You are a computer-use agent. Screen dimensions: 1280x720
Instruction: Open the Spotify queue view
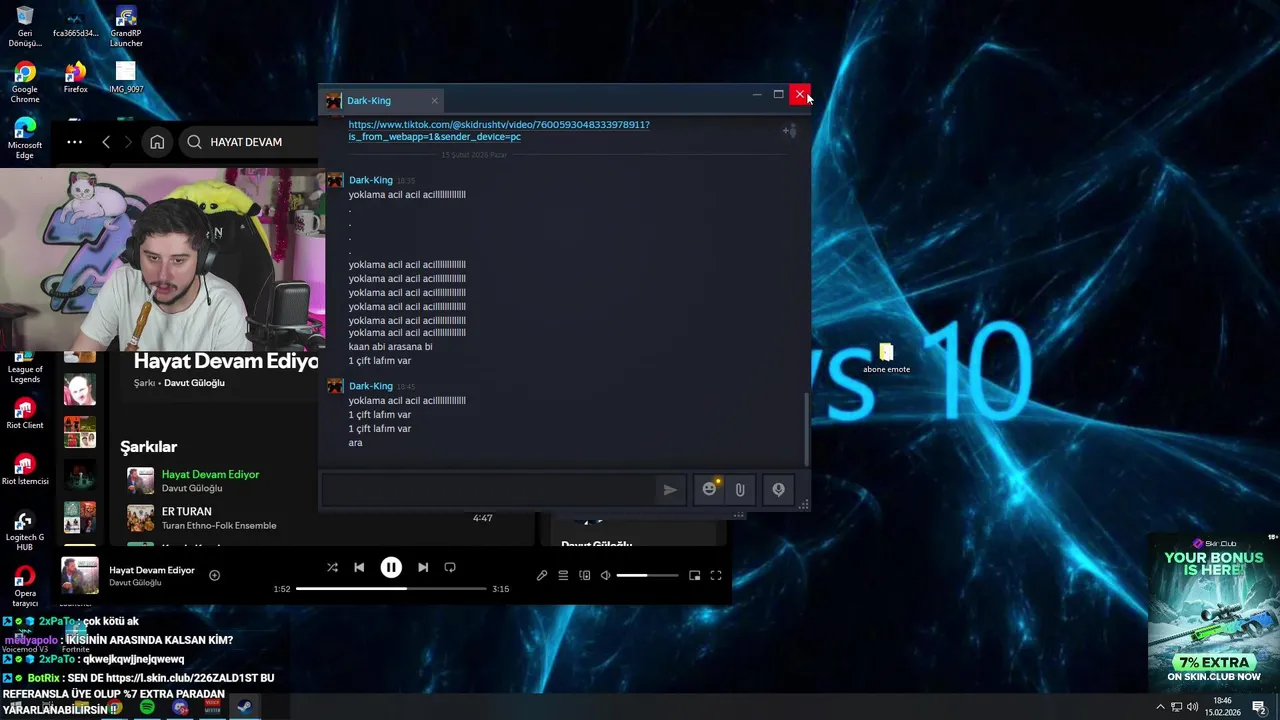click(x=563, y=575)
